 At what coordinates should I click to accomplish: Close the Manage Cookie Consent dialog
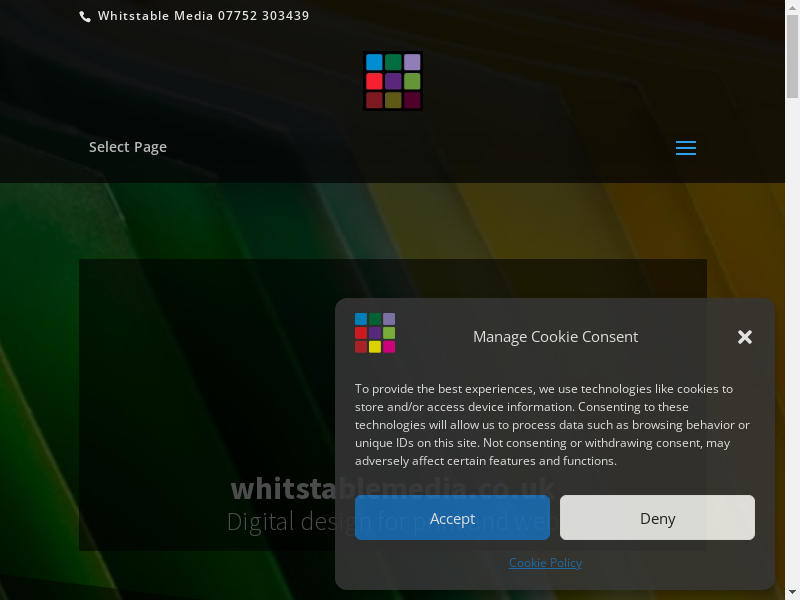coord(744,337)
